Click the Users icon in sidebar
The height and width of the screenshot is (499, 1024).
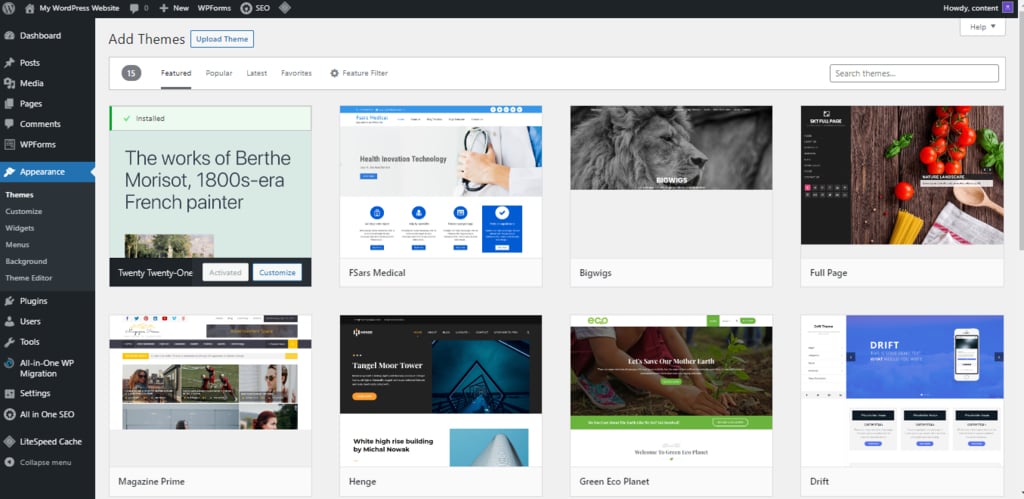click(9, 322)
